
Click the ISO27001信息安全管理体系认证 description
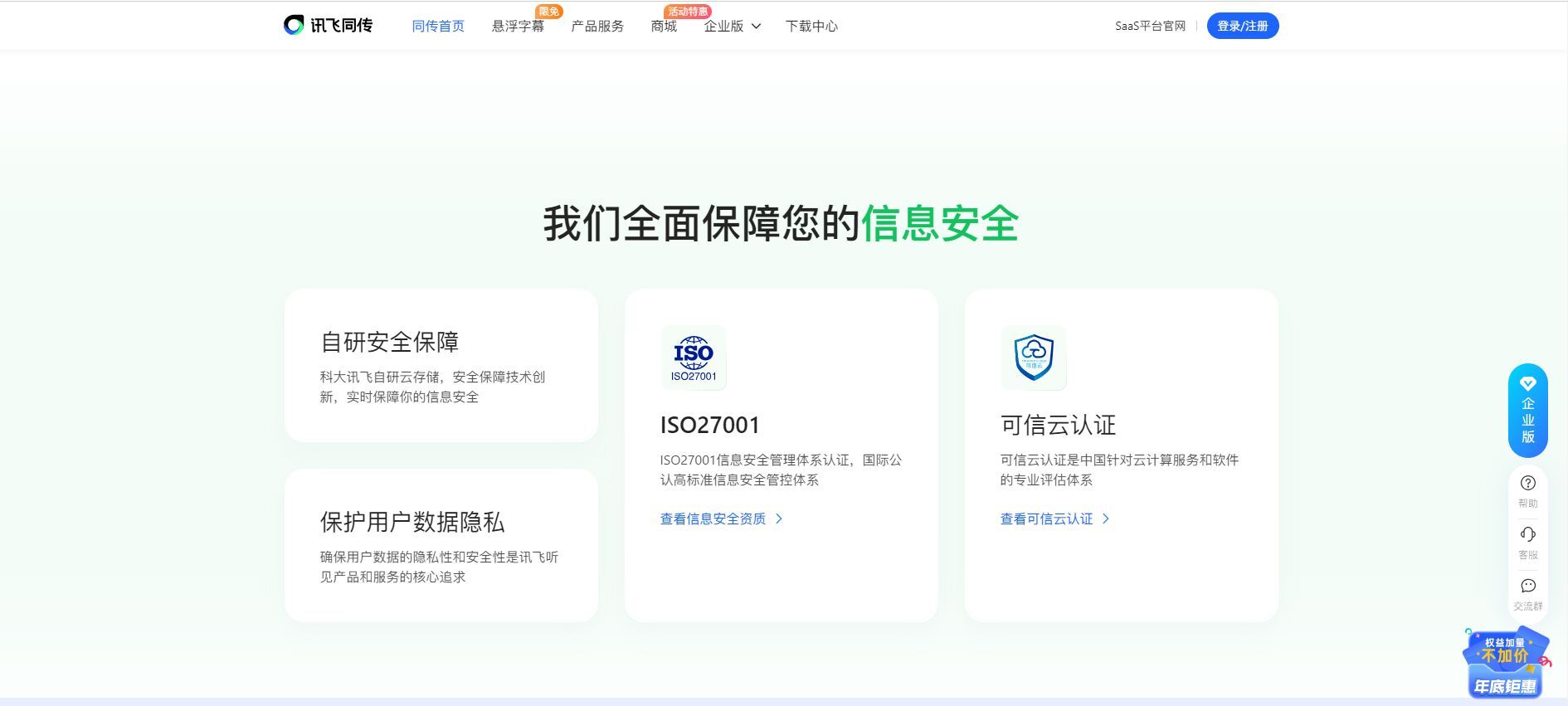tap(781, 470)
